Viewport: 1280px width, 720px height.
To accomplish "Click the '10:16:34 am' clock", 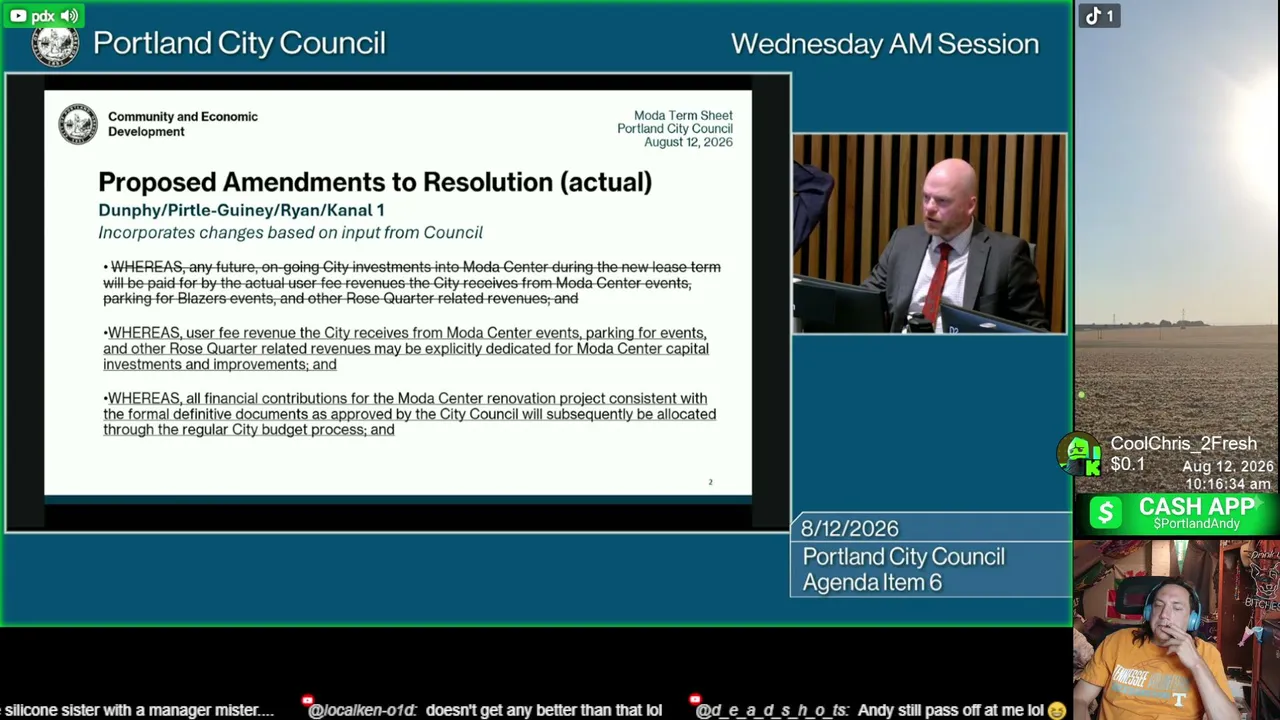I will (1228, 484).
